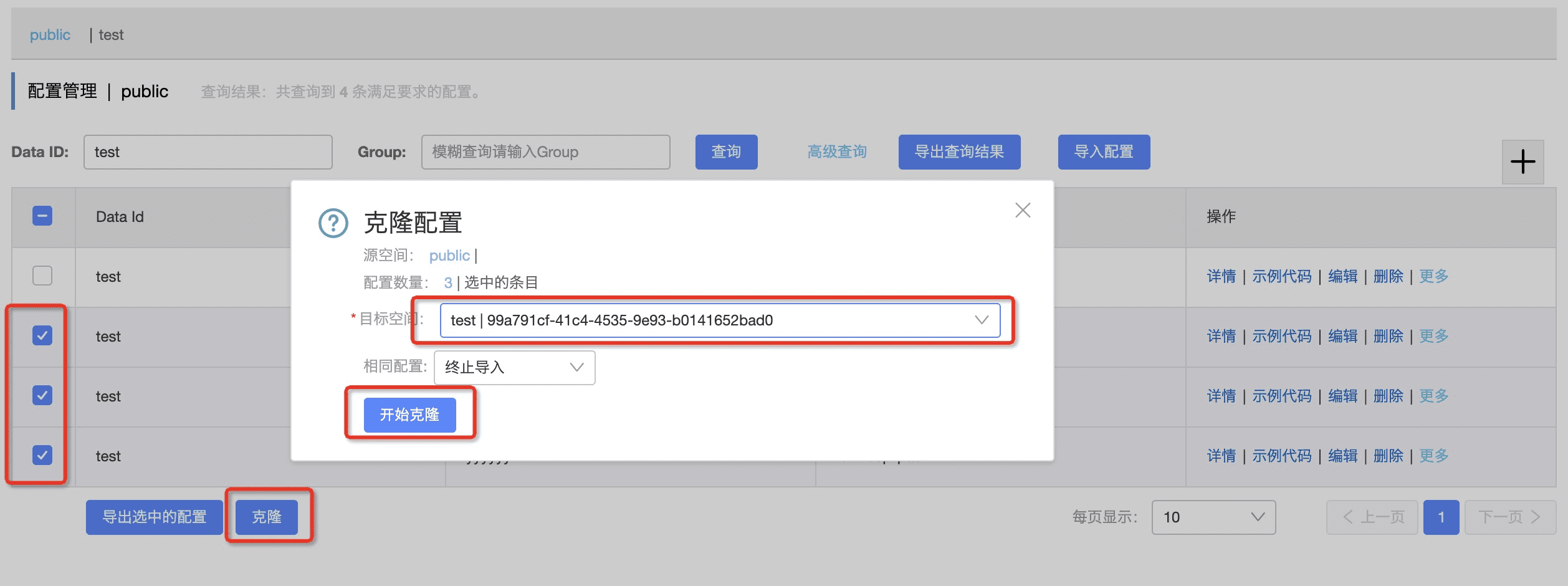Click the public source namespace link in the dialog
The height and width of the screenshot is (586, 1568).
(449, 256)
